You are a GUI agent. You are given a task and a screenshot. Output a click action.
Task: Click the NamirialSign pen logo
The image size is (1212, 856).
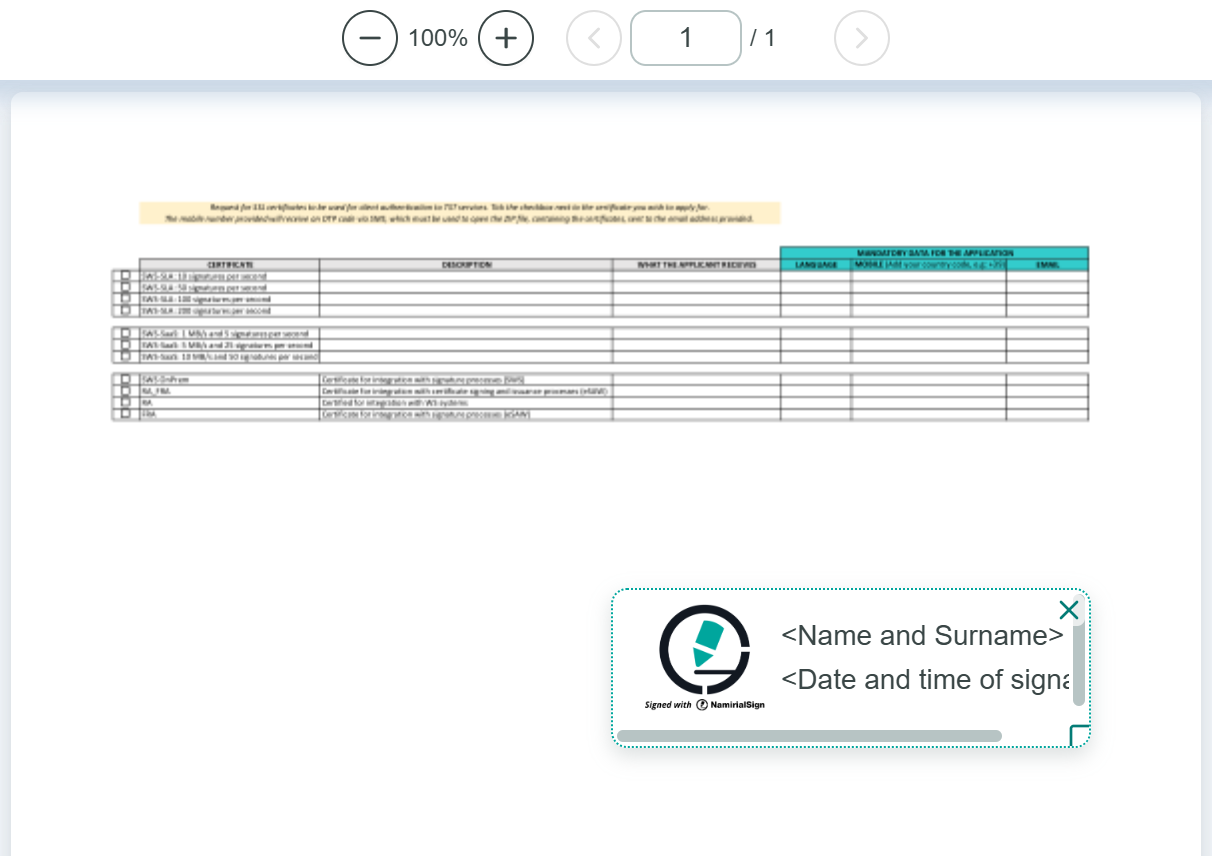click(704, 649)
